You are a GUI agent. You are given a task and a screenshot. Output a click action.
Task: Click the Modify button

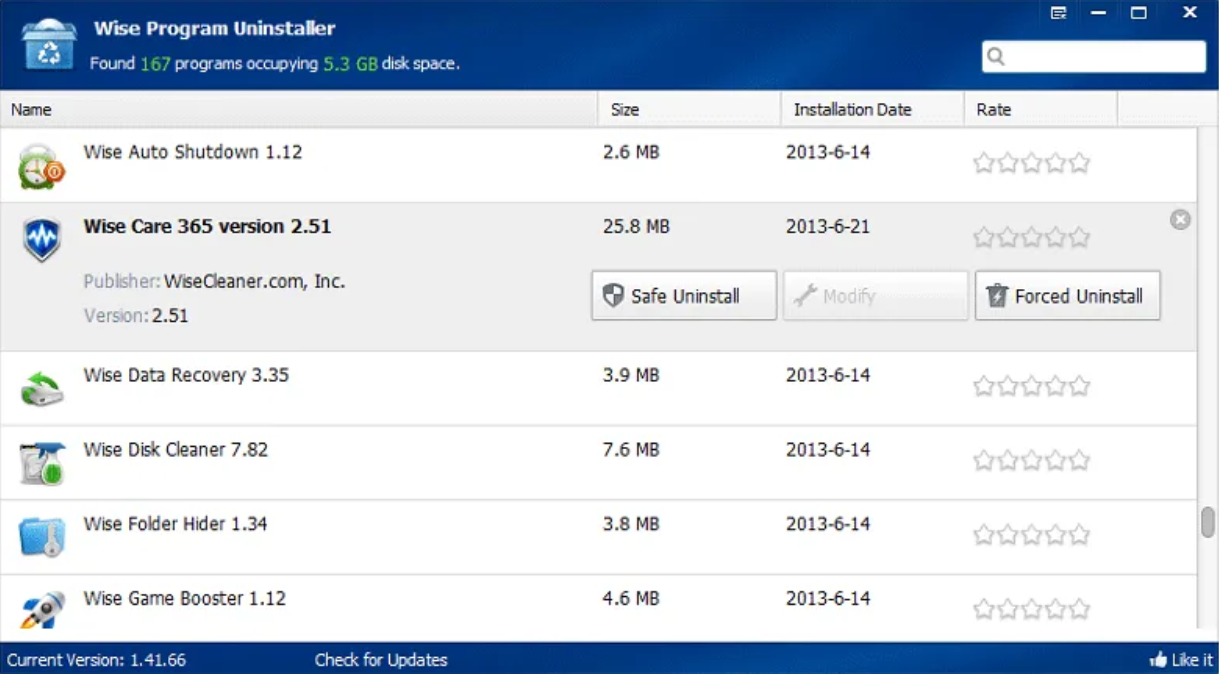pyautogui.click(x=875, y=295)
